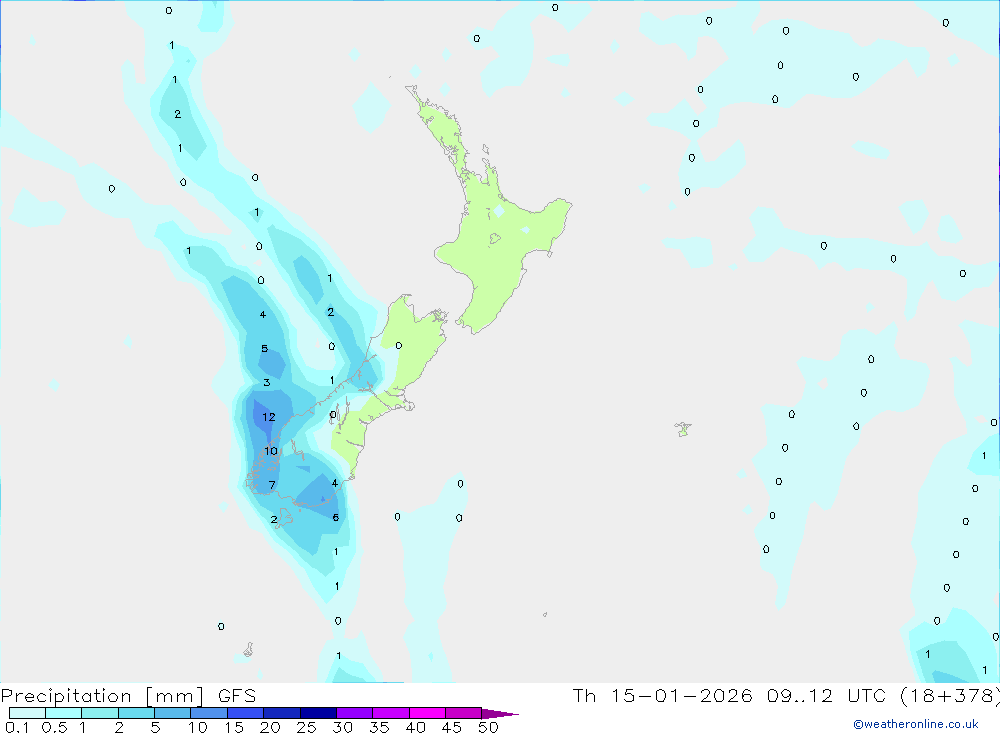This screenshot has width=1000, height=733.
Task: Click the UTC (18+378) forecast hour text
Action: [x=923, y=695]
